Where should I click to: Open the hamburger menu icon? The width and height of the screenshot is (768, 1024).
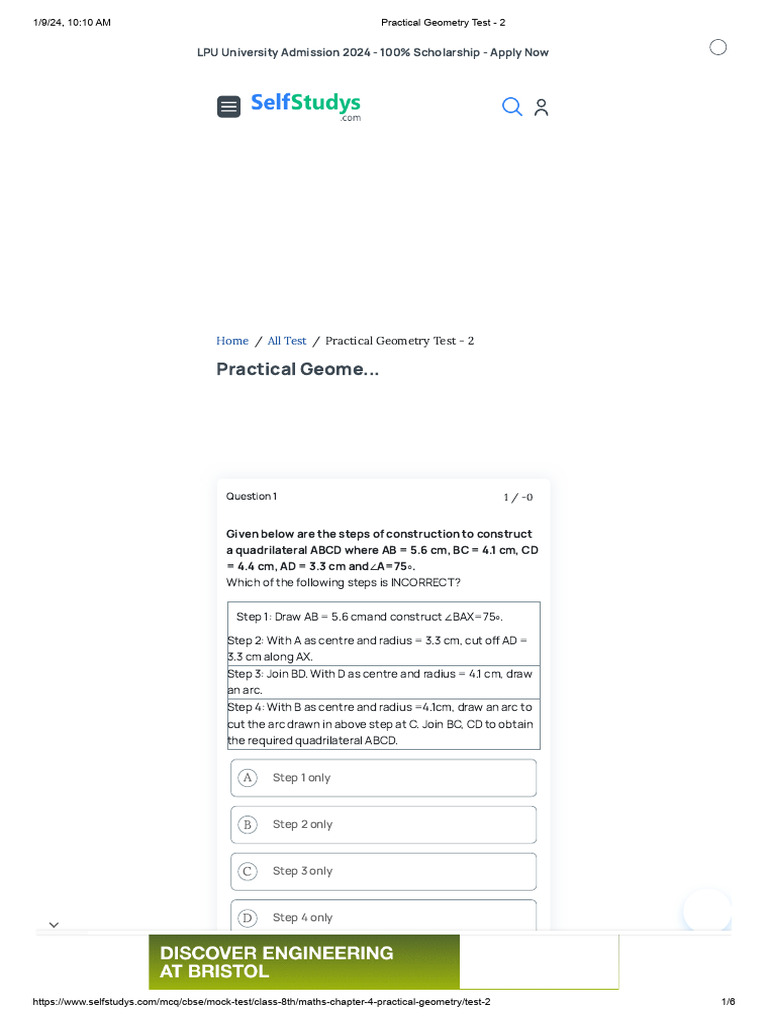(x=229, y=107)
